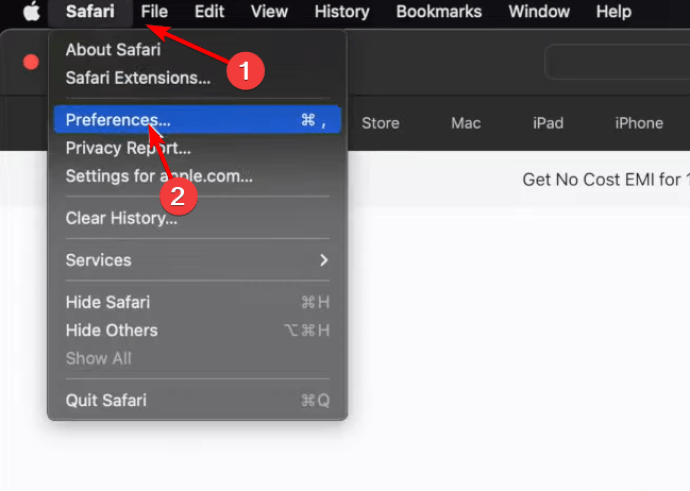This screenshot has width=690, height=491.
Task: Open Privacy Report… menu entry
Action: click(x=197, y=148)
